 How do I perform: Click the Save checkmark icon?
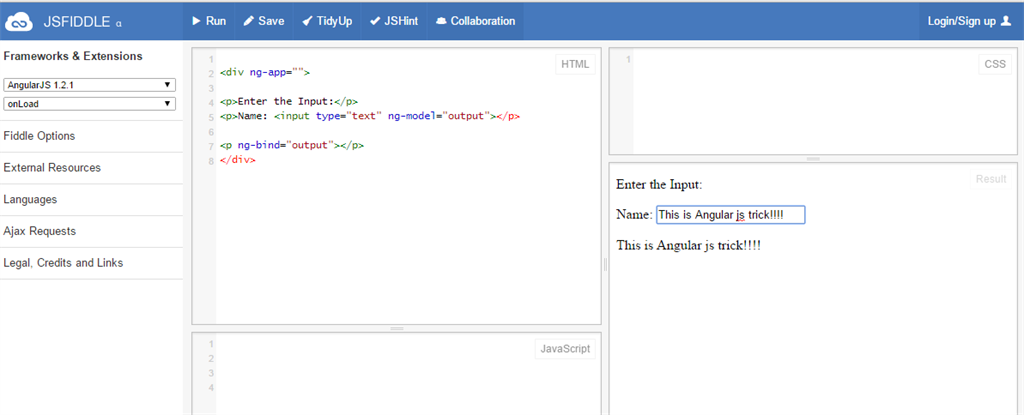pyautogui.click(x=248, y=21)
